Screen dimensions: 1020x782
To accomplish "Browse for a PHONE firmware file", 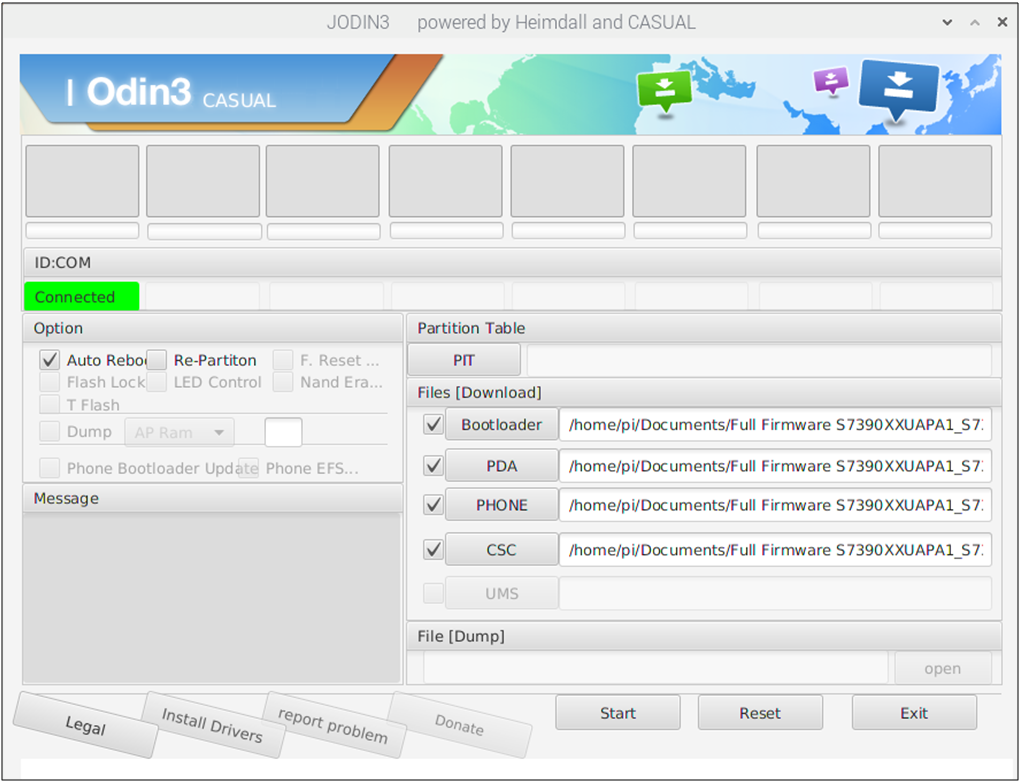I will [x=501, y=505].
